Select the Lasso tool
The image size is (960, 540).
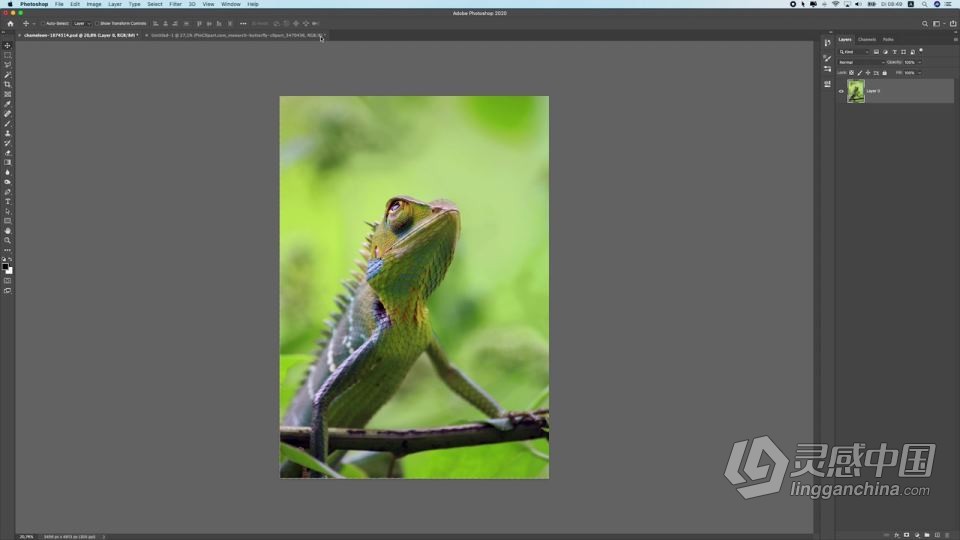[7, 65]
